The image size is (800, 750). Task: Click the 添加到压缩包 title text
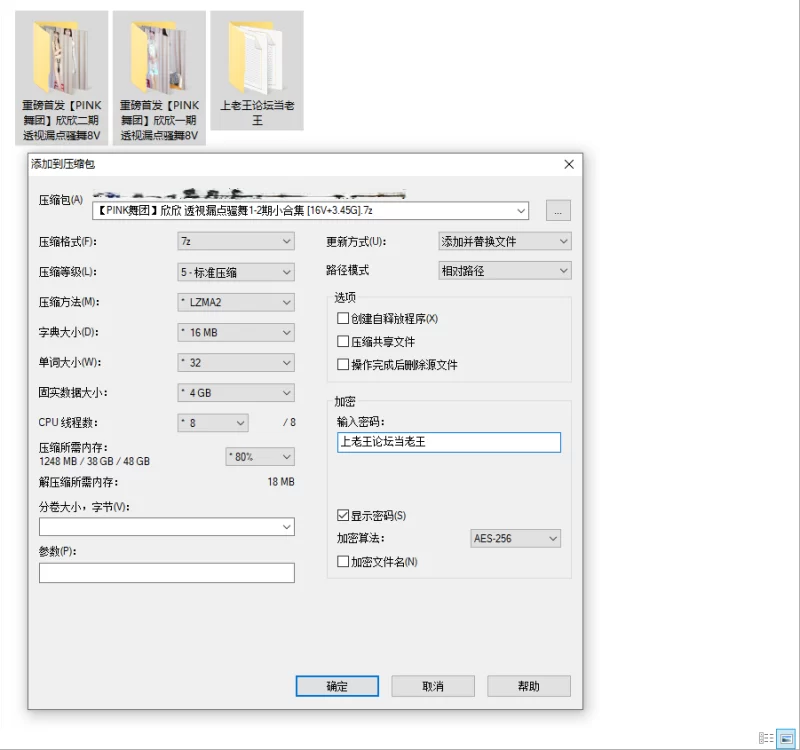(63, 164)
